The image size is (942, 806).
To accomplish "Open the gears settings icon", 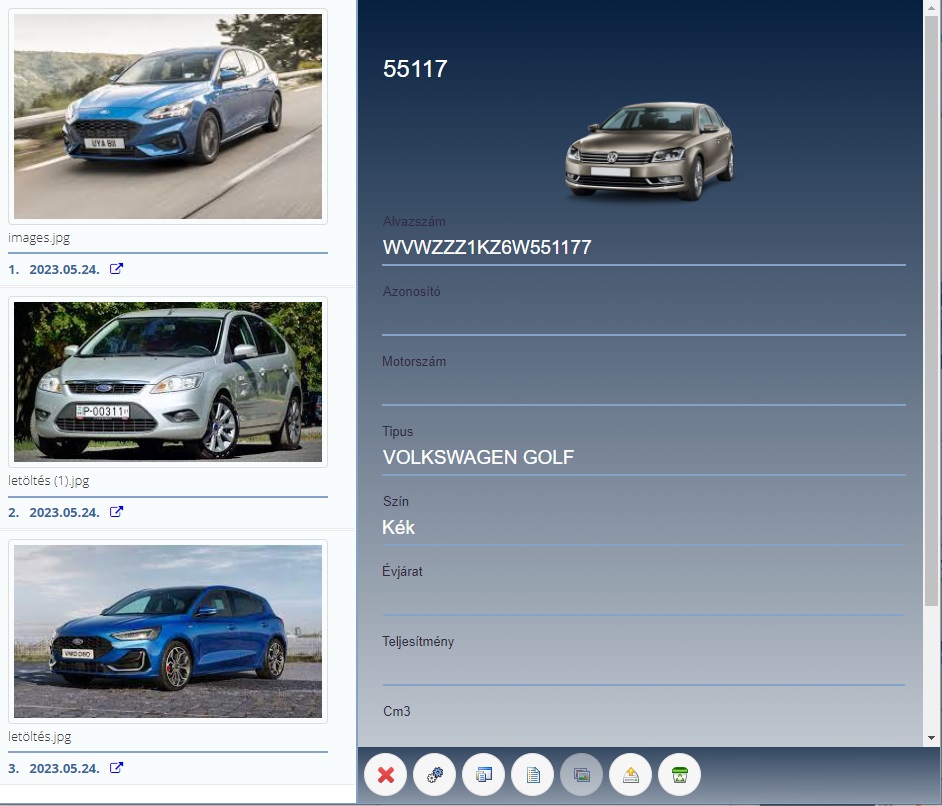I will 434,775.
